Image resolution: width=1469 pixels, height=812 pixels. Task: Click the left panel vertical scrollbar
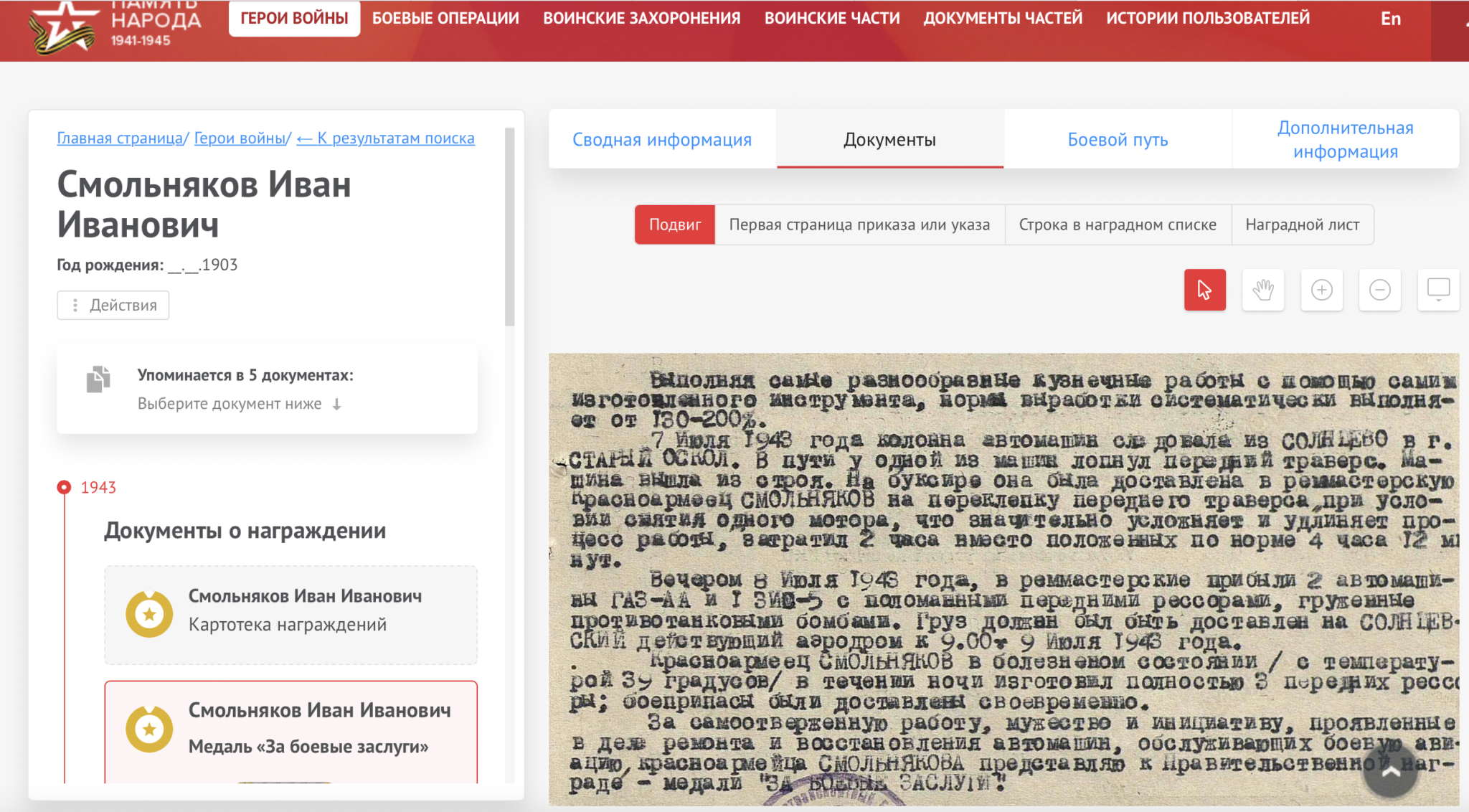tap(510, 227)
